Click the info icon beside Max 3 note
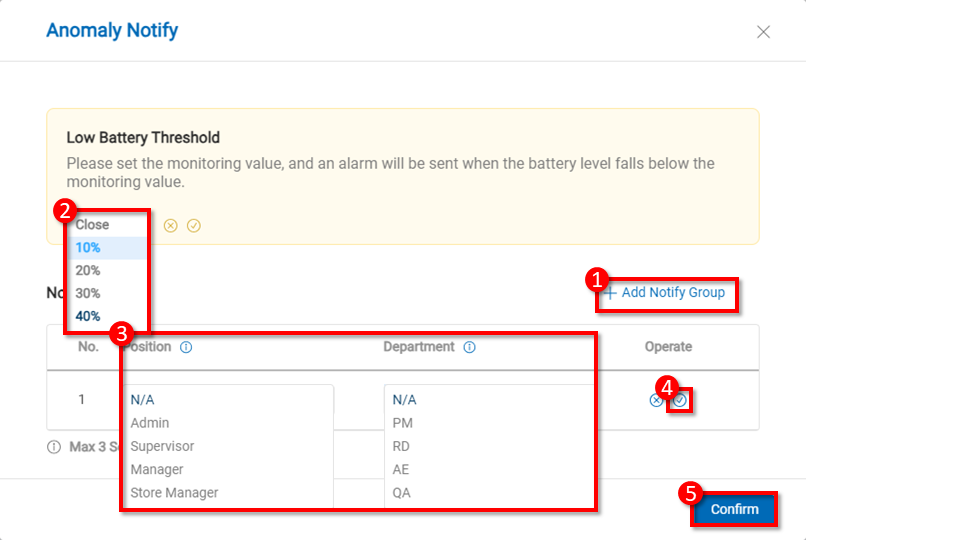 (54, 447)
